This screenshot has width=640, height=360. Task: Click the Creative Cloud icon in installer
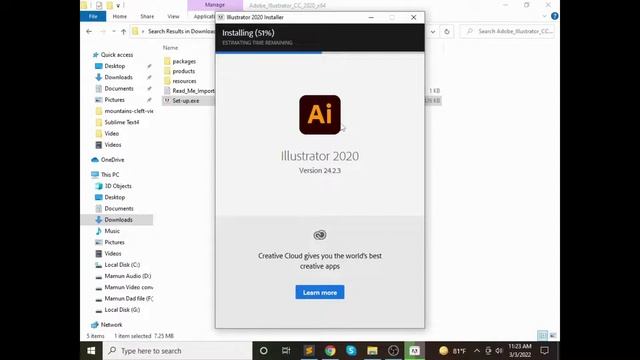click(320, 235)
